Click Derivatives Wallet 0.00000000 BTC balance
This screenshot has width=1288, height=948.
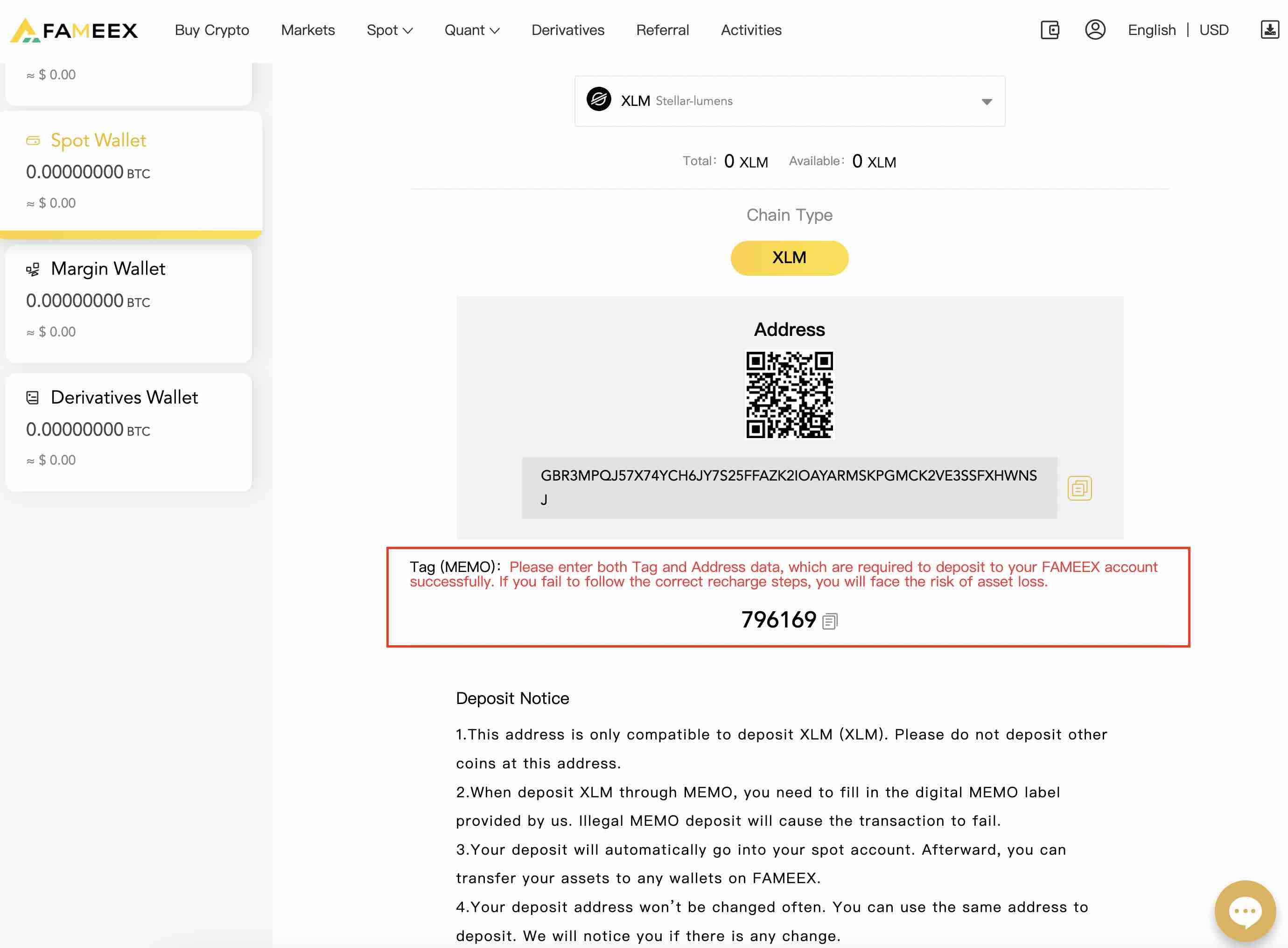click(x=88, y=429)
